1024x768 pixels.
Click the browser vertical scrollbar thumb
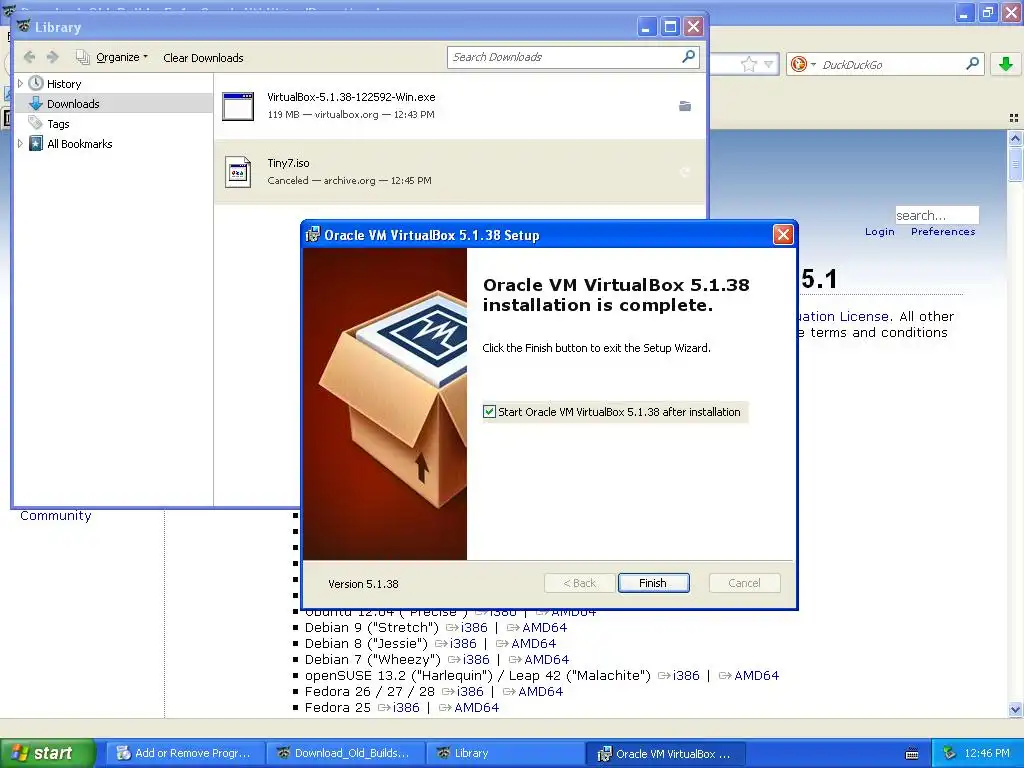1015,163
